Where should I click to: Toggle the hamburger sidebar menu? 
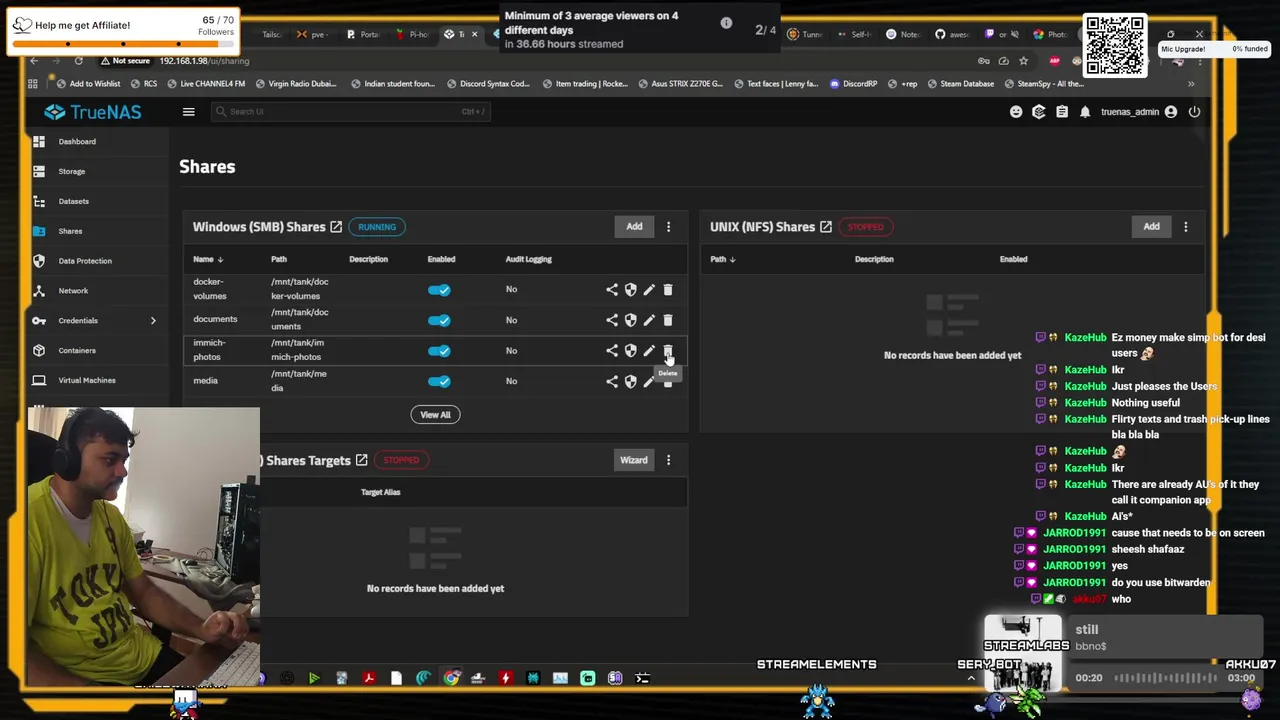coord(188,112)
